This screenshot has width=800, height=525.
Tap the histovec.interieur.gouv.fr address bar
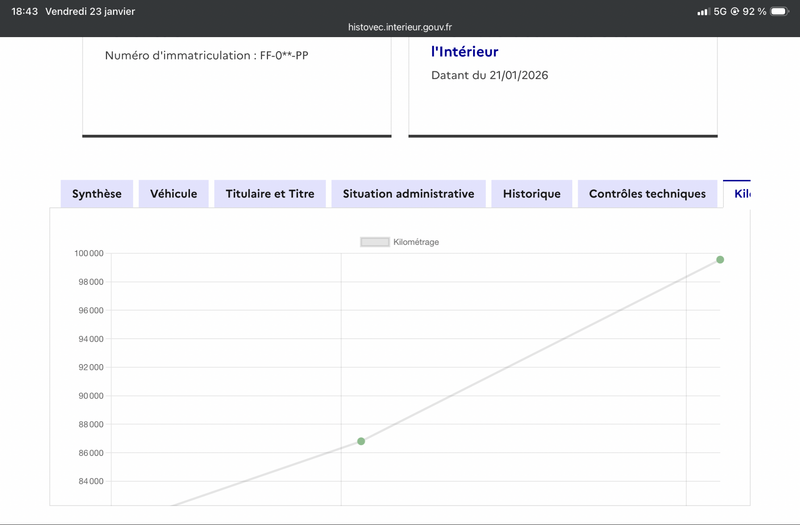click(x=400, y=28)
